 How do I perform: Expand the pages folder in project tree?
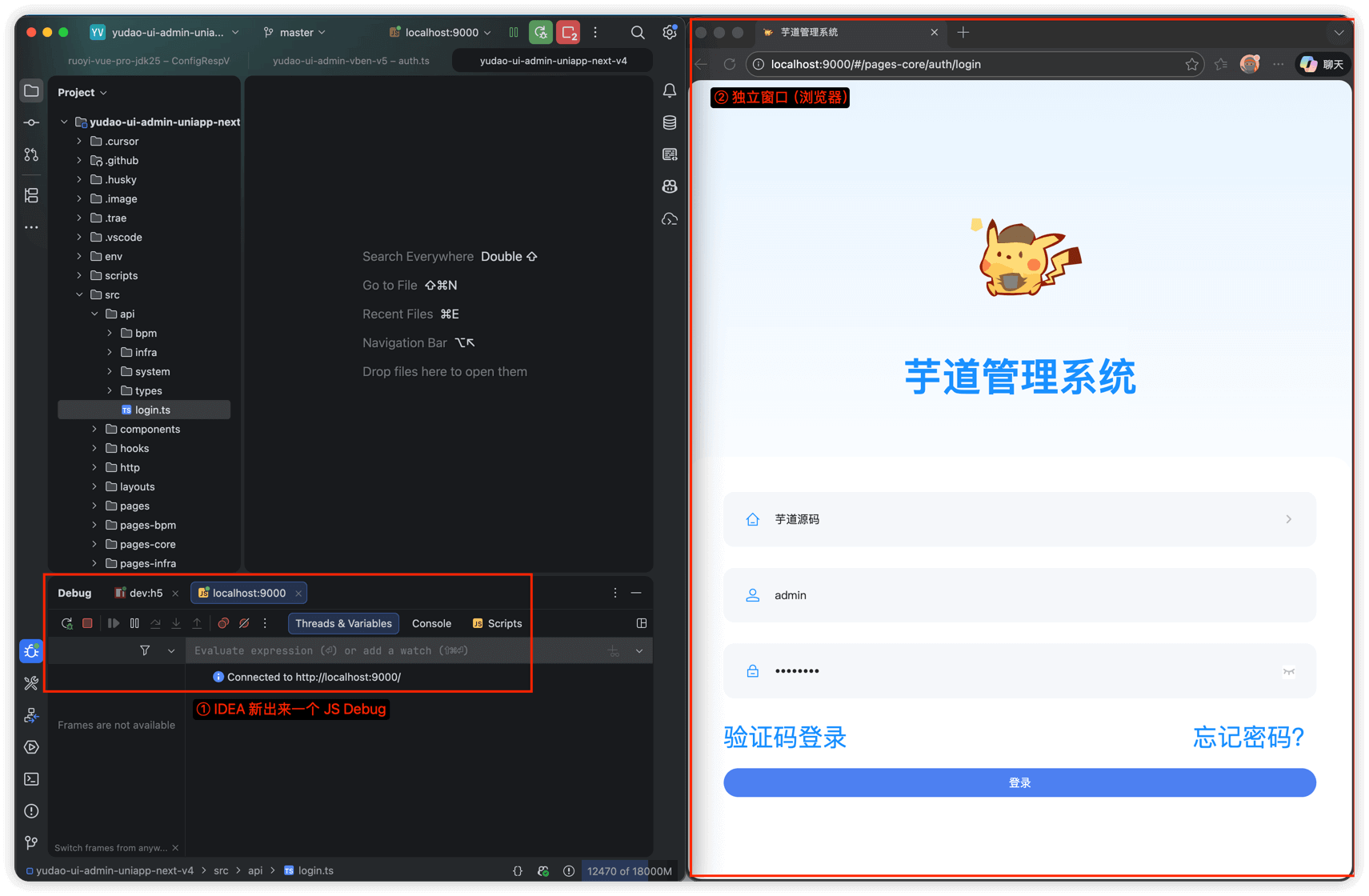click(94, 506)
